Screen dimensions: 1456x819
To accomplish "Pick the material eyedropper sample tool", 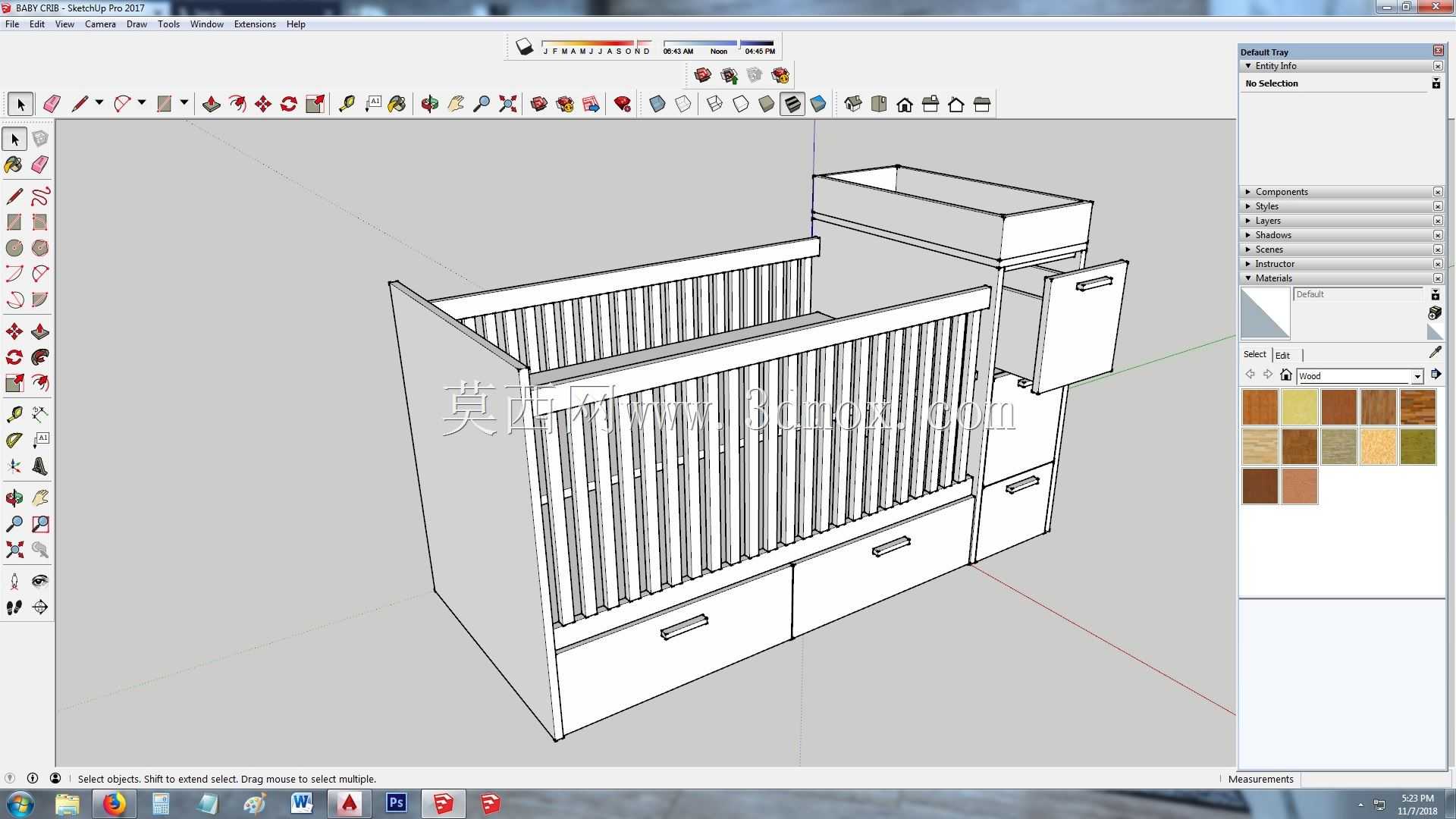I will point(1435,353).
